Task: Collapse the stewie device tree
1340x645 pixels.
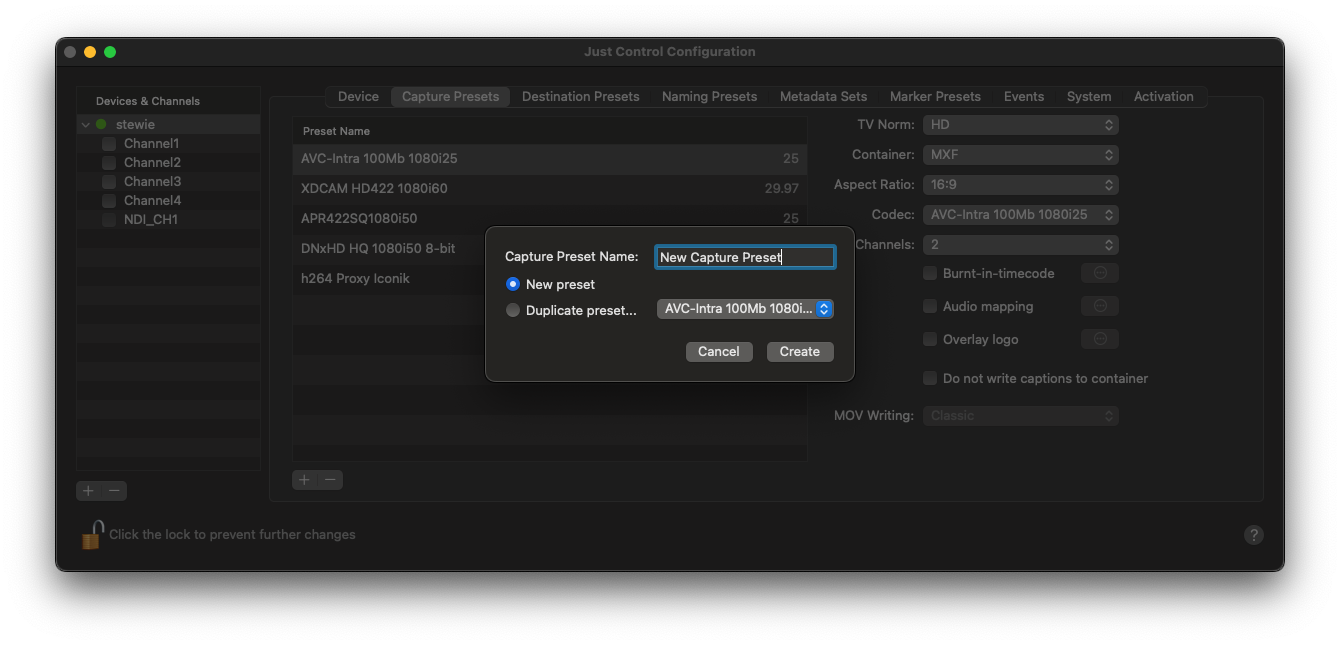Action: tap(86, 125)
